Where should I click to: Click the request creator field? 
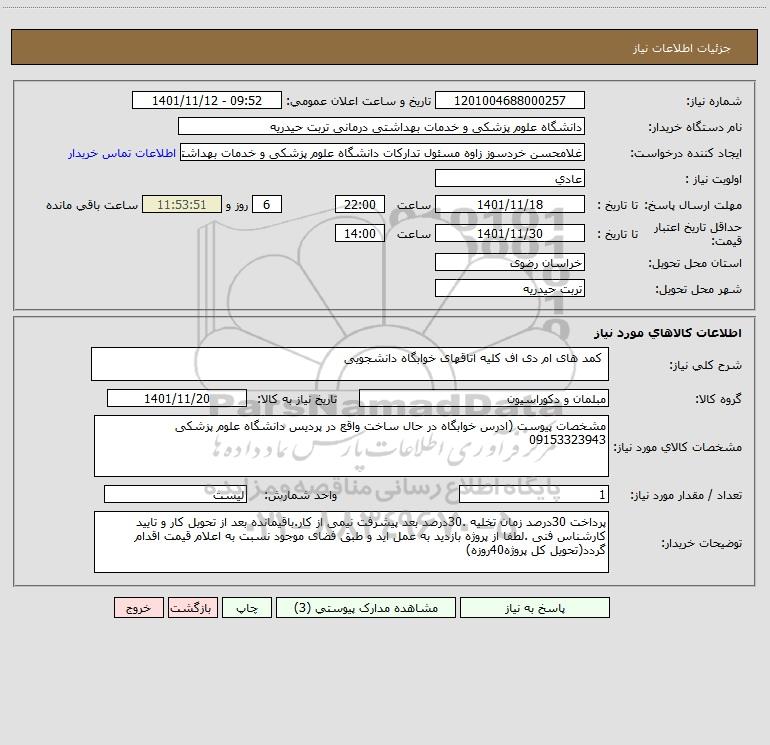coord(382,153)
